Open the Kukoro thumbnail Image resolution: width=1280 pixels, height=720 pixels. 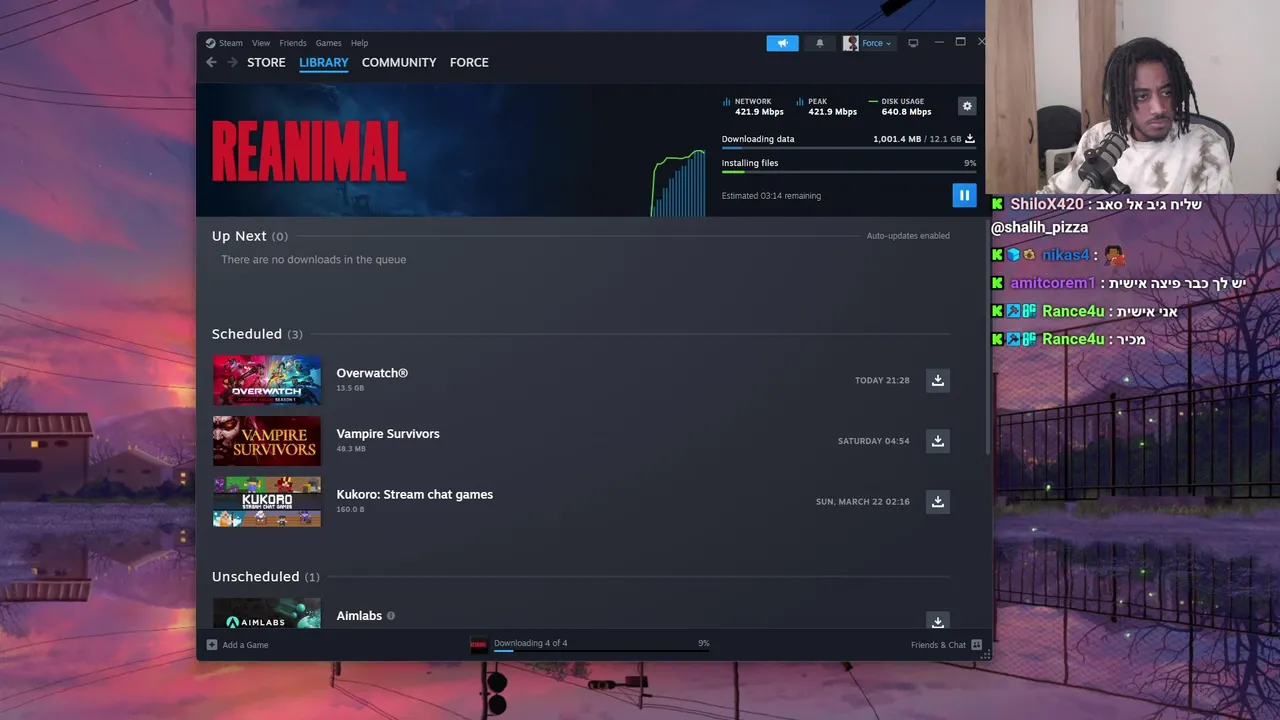click(x=267, y=502)
